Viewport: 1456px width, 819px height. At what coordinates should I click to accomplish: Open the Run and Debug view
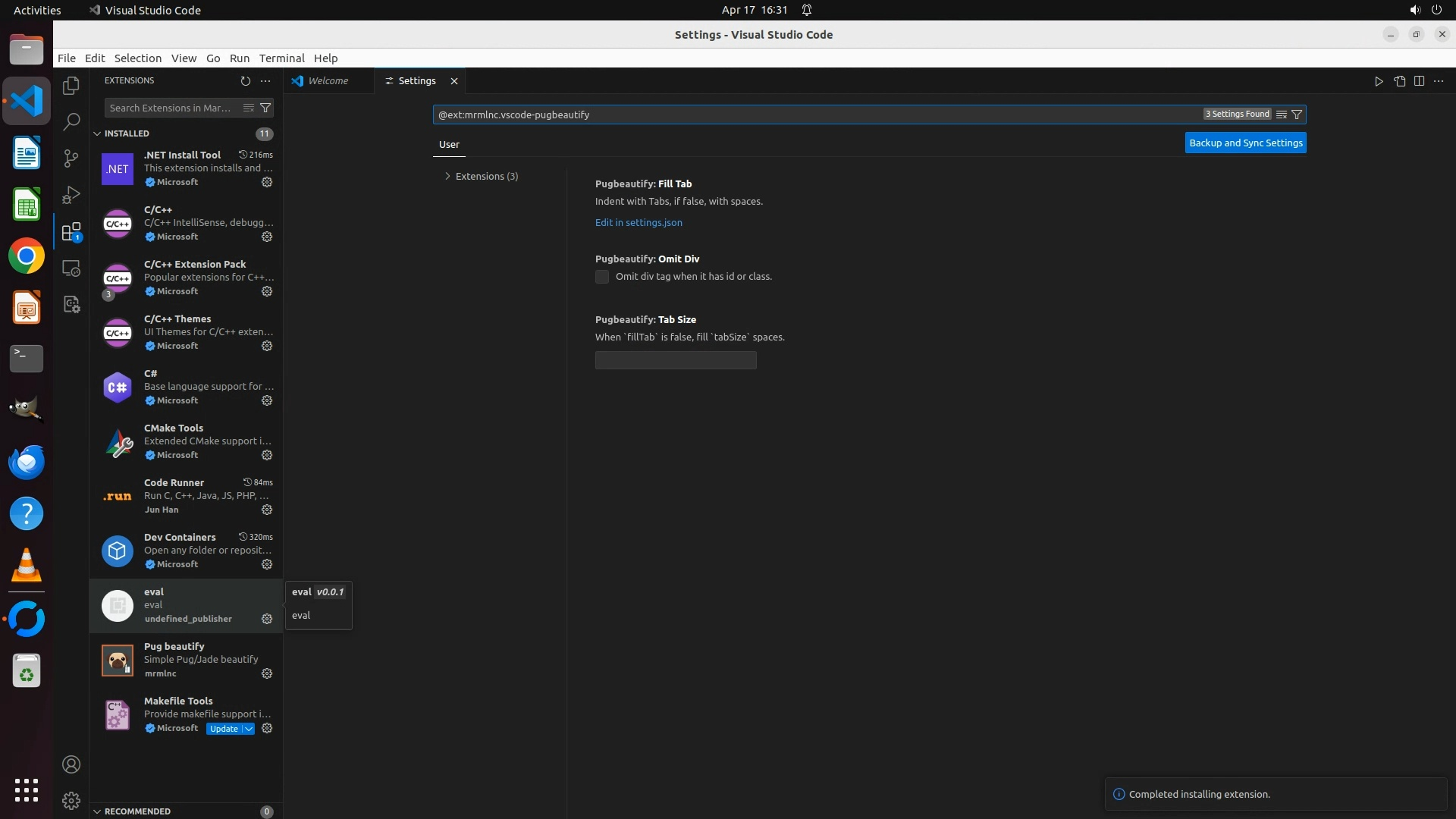pos(71,195)
